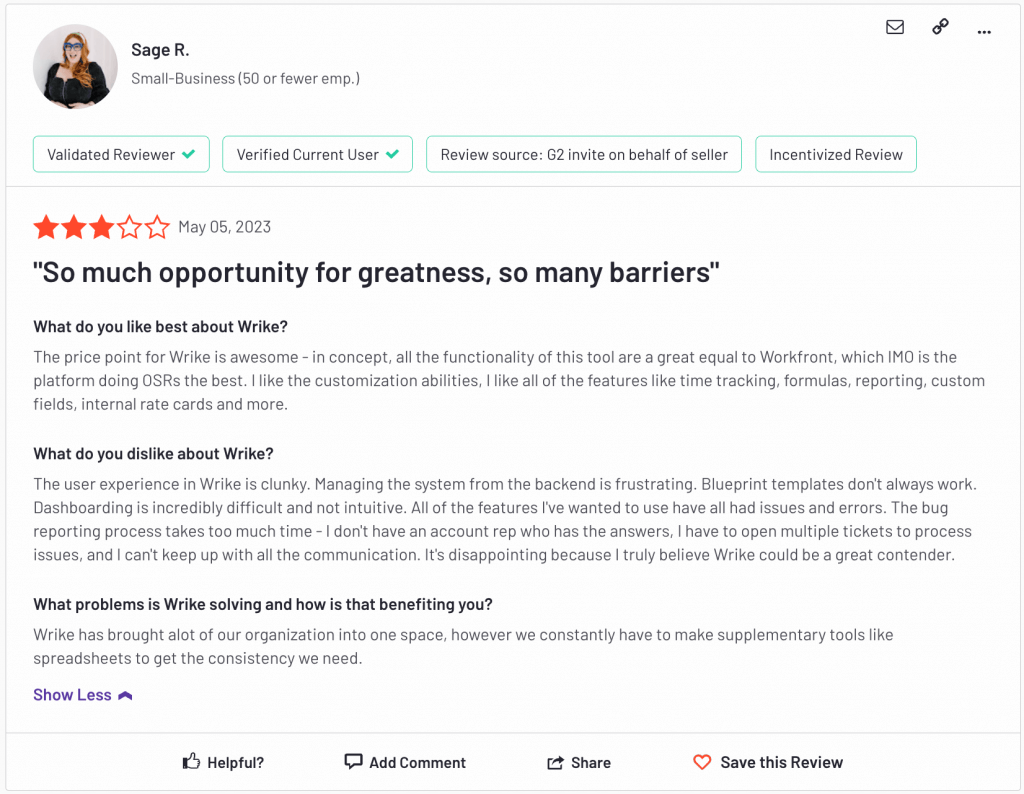This screenshot has height=794, width=1024.
Task: Toggle the heart Save this Review icon
Action: pos(702,762)
